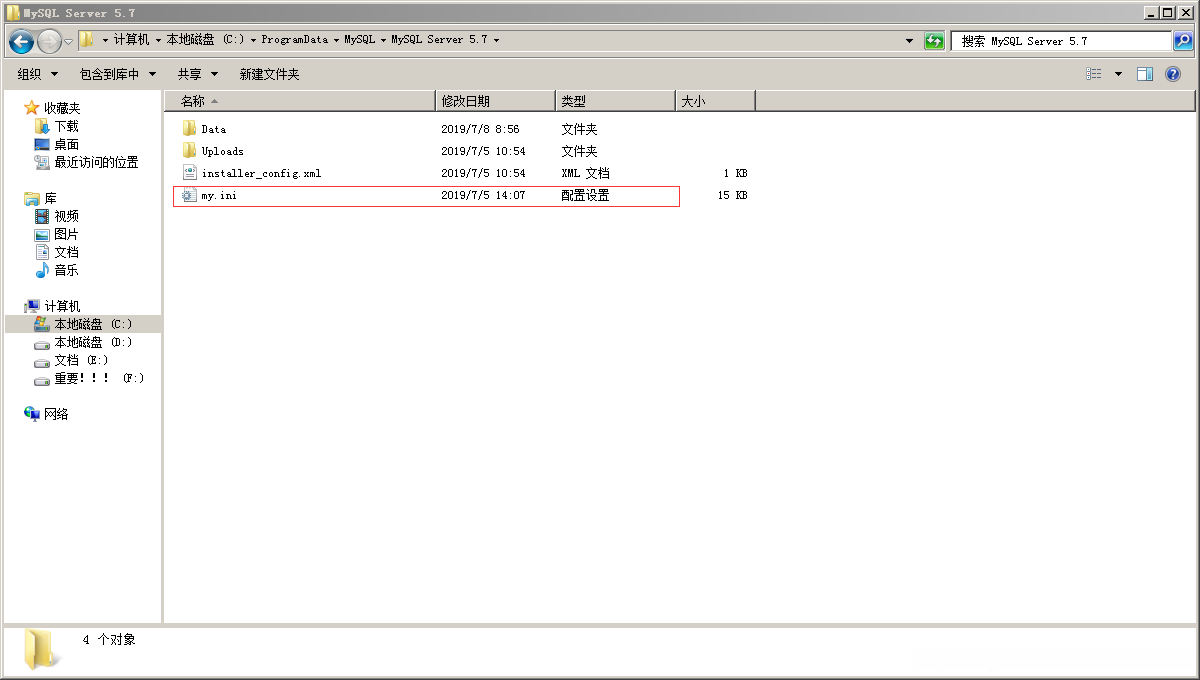Select 本地磁盘 (C:) in sidebar
1200x680 pixels.
coord(93,325)
